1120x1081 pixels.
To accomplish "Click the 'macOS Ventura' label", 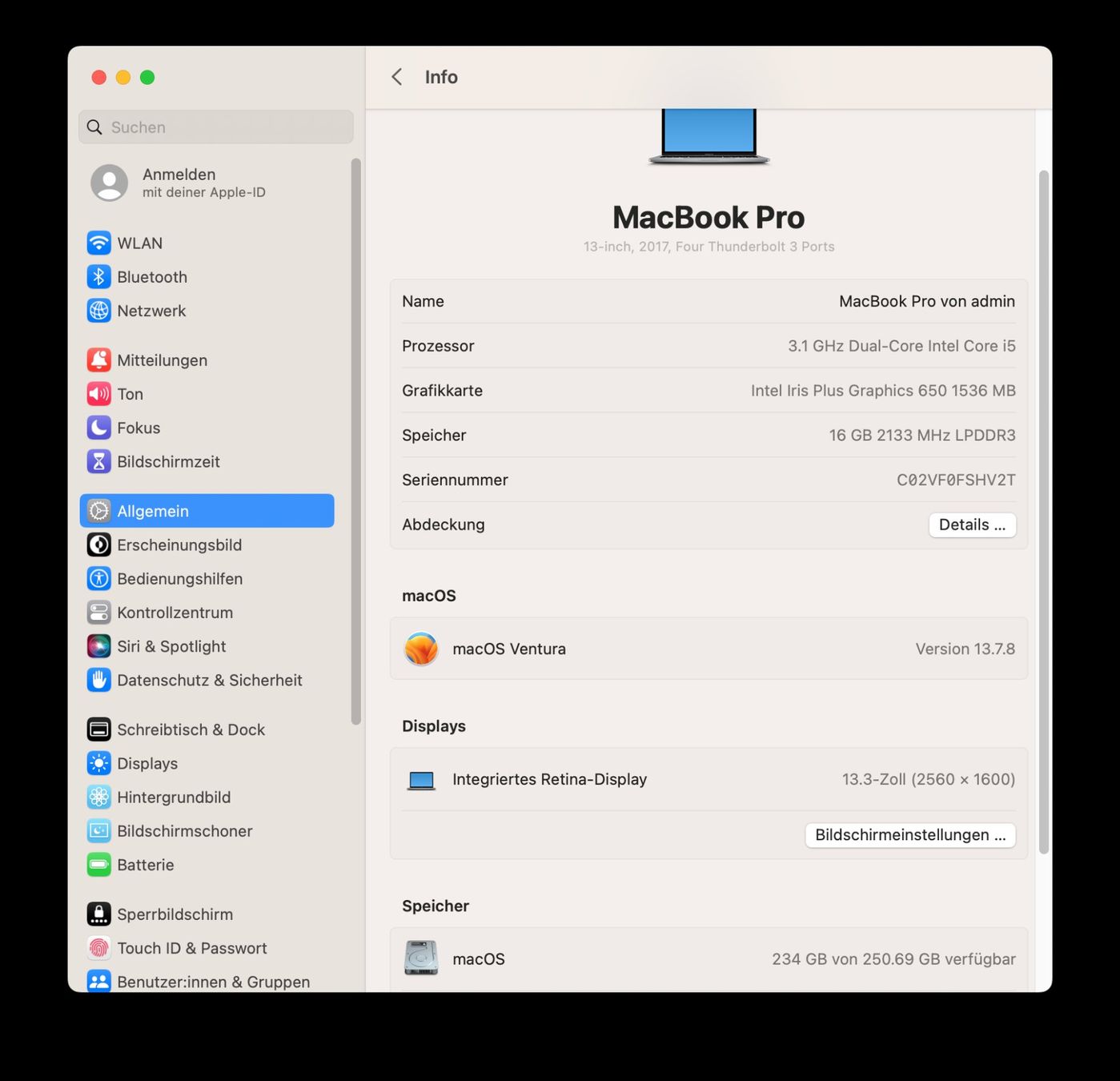I will (x=509, y=649).
